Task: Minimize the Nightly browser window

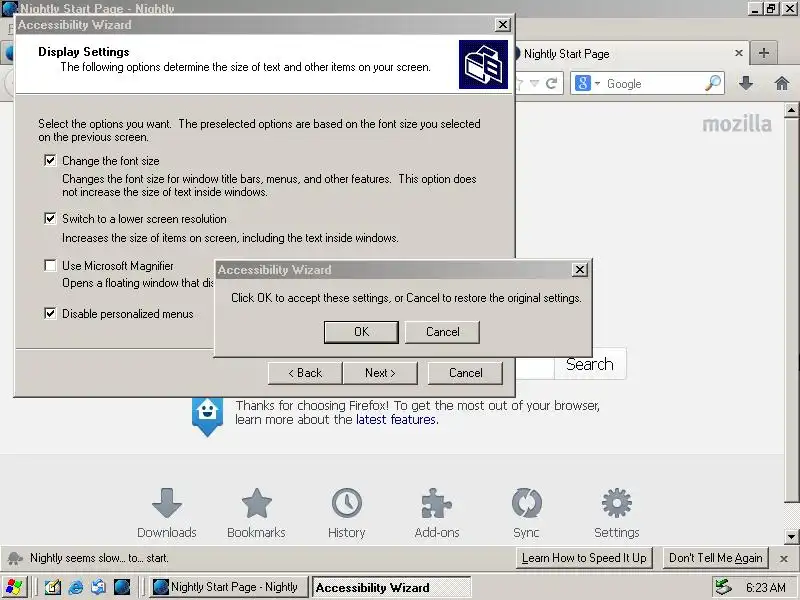Action: point(756,8)
